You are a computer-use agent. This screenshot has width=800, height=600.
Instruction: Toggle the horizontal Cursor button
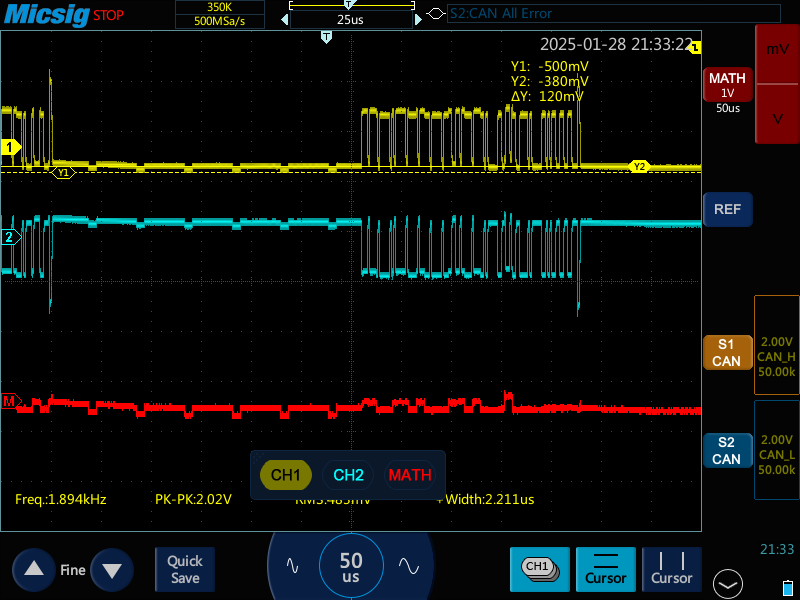606,569
